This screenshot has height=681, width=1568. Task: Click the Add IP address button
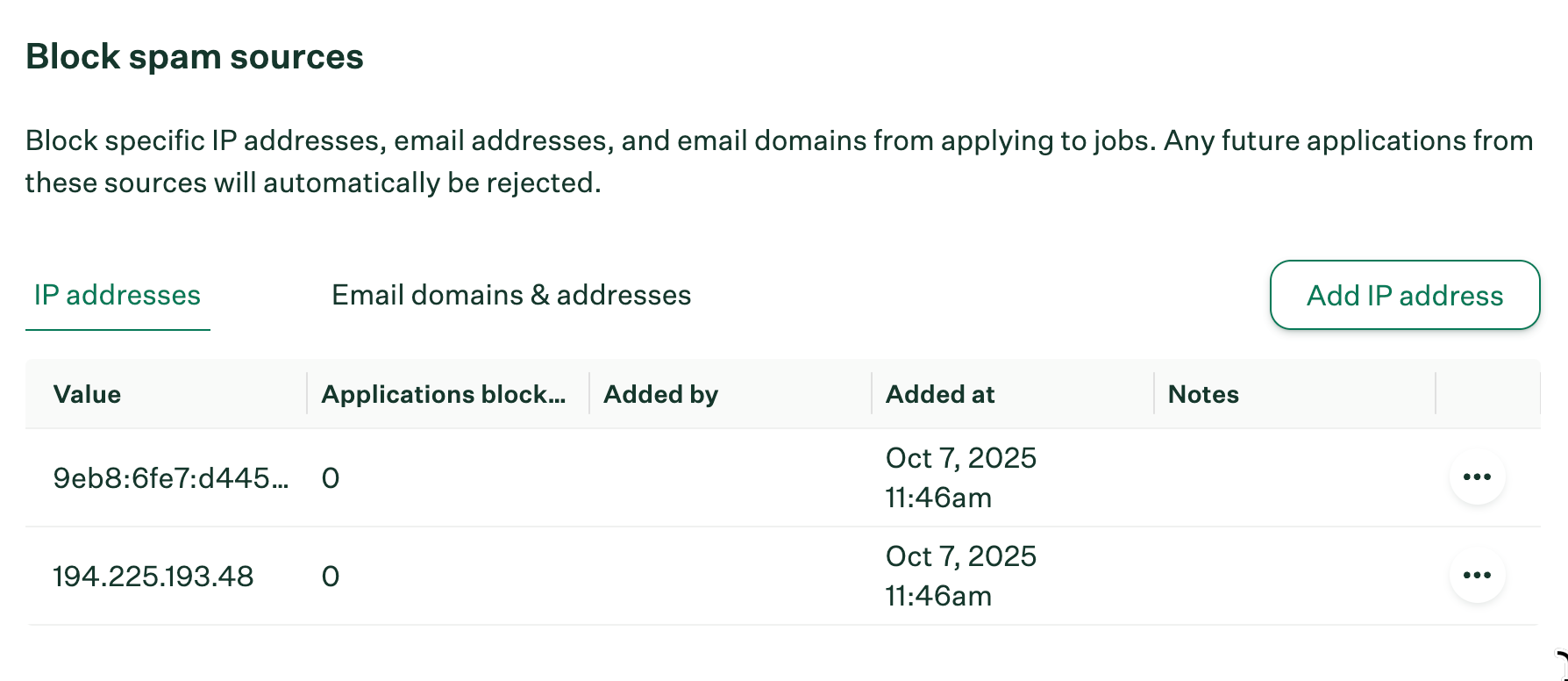pyautogui.click(x=1404, y=295)
